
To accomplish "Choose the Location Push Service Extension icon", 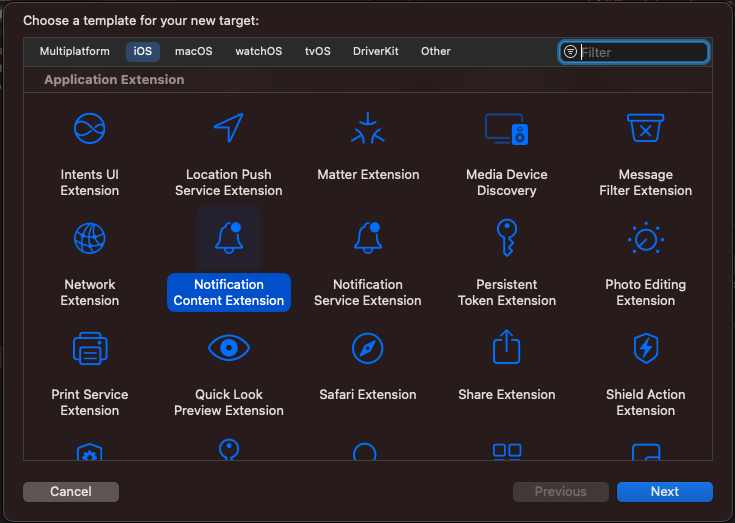I will 229,128.
